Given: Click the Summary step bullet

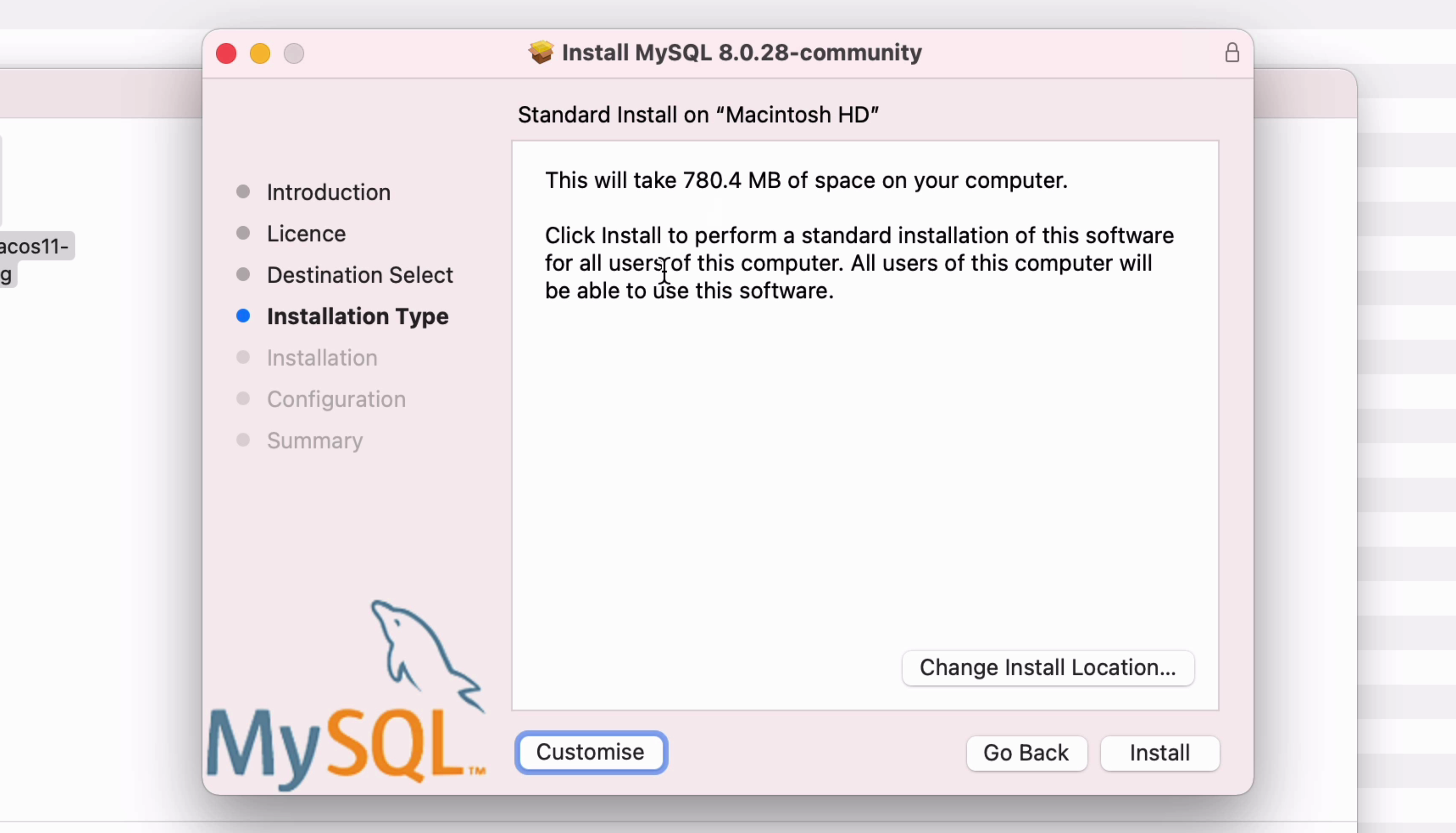Looking at the screenshot, I should 243,440.
